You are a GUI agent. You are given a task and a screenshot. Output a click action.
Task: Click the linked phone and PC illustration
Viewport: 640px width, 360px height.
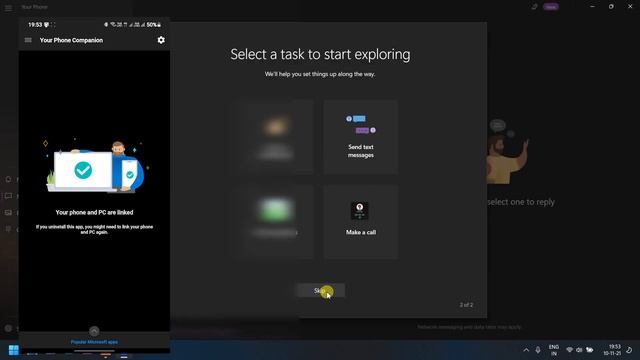[96, 167]
